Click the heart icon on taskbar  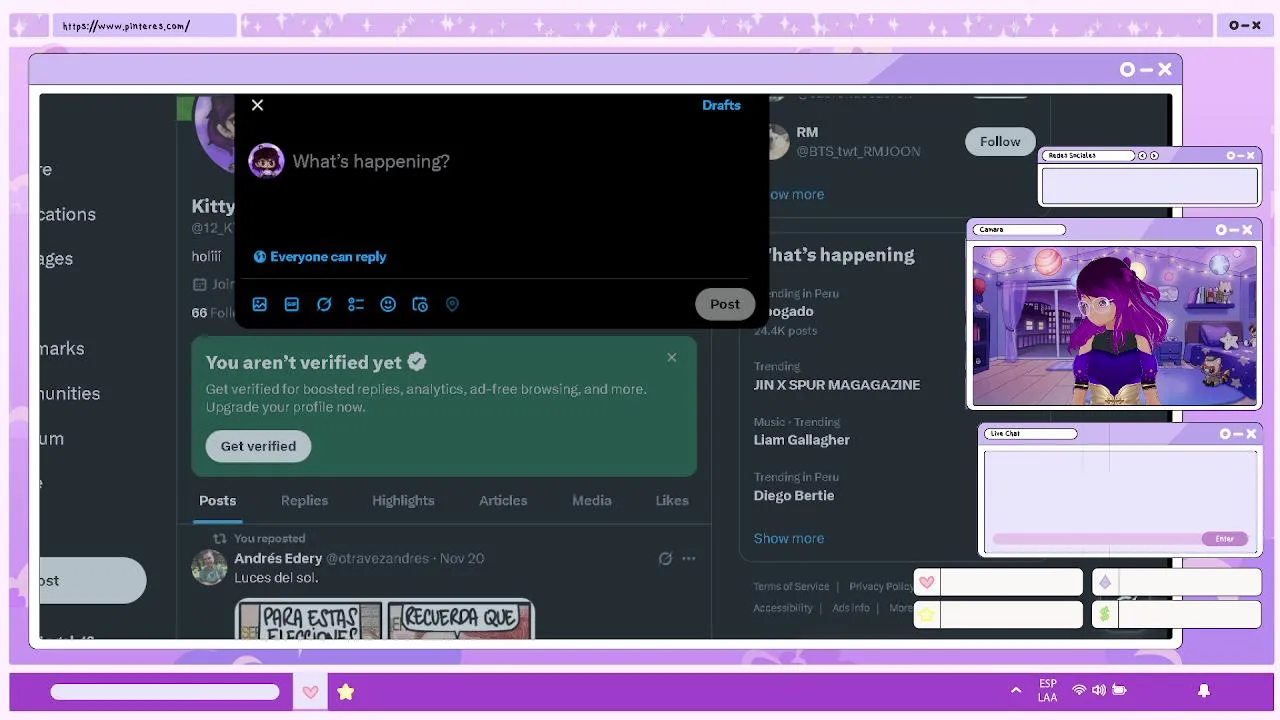click(310, 692)
